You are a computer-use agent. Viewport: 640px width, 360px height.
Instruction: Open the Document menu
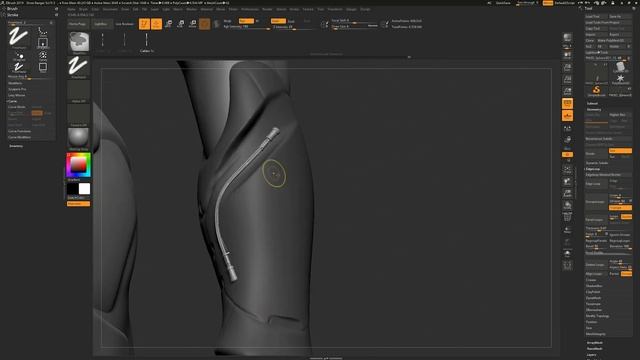click(x=110, y=9)
